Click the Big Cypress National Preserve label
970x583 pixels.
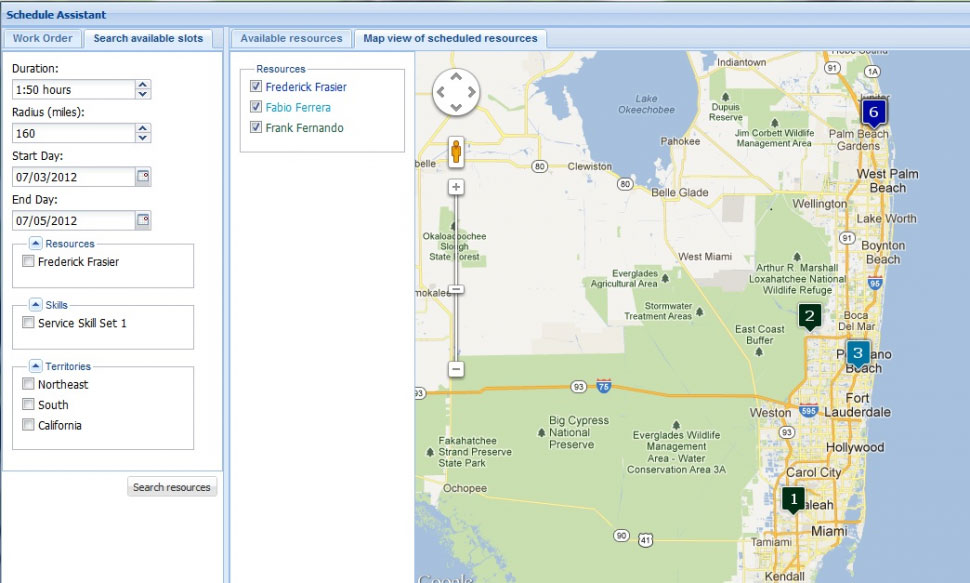(578, 432)
